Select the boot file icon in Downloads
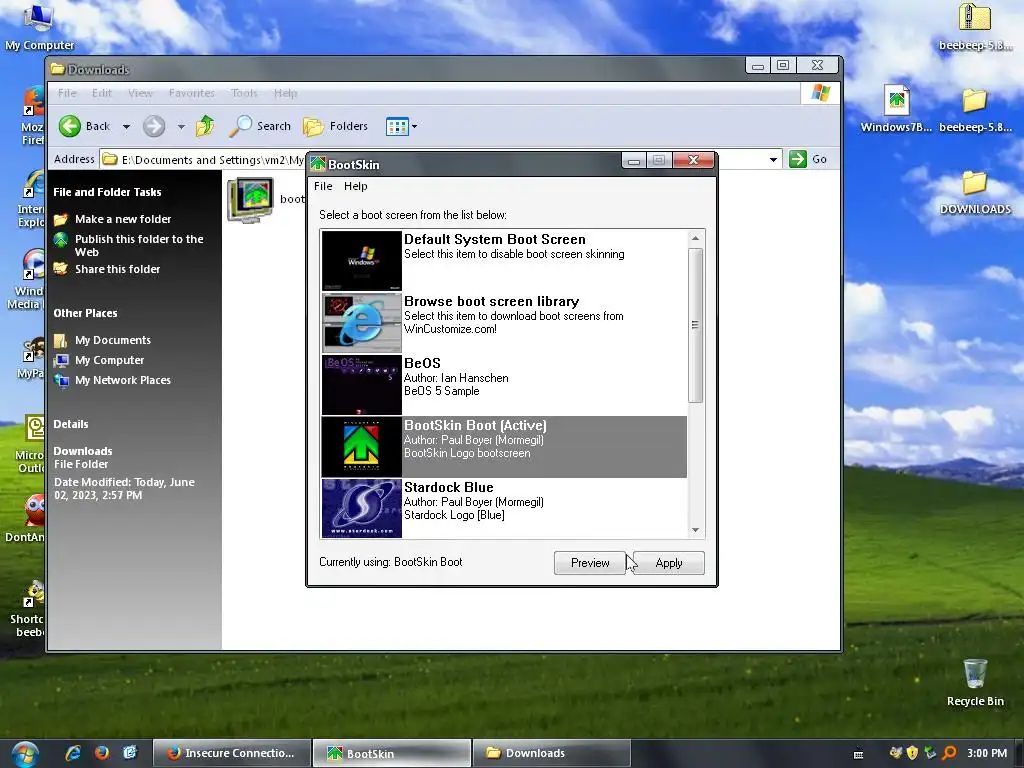This screenshot has width=1024, height=768. pos(251,200)
